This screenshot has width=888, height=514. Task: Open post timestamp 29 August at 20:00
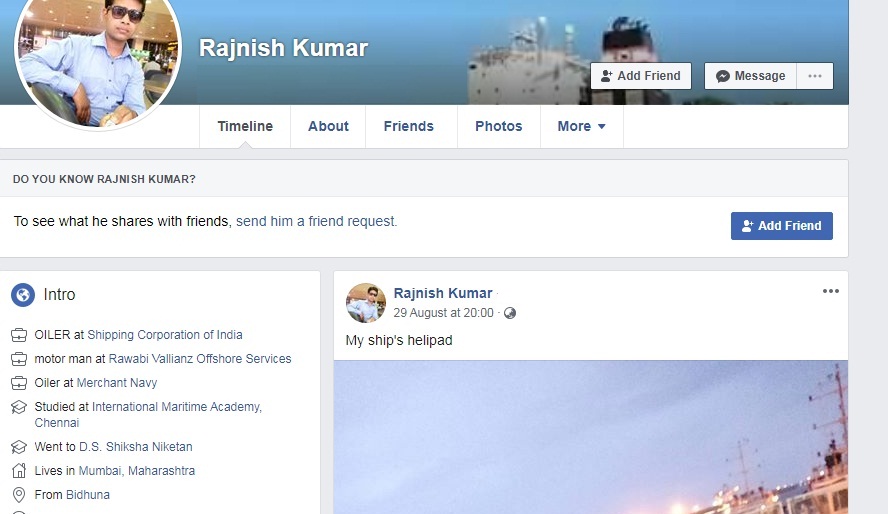pyautogui.click(x=443, y=313)
